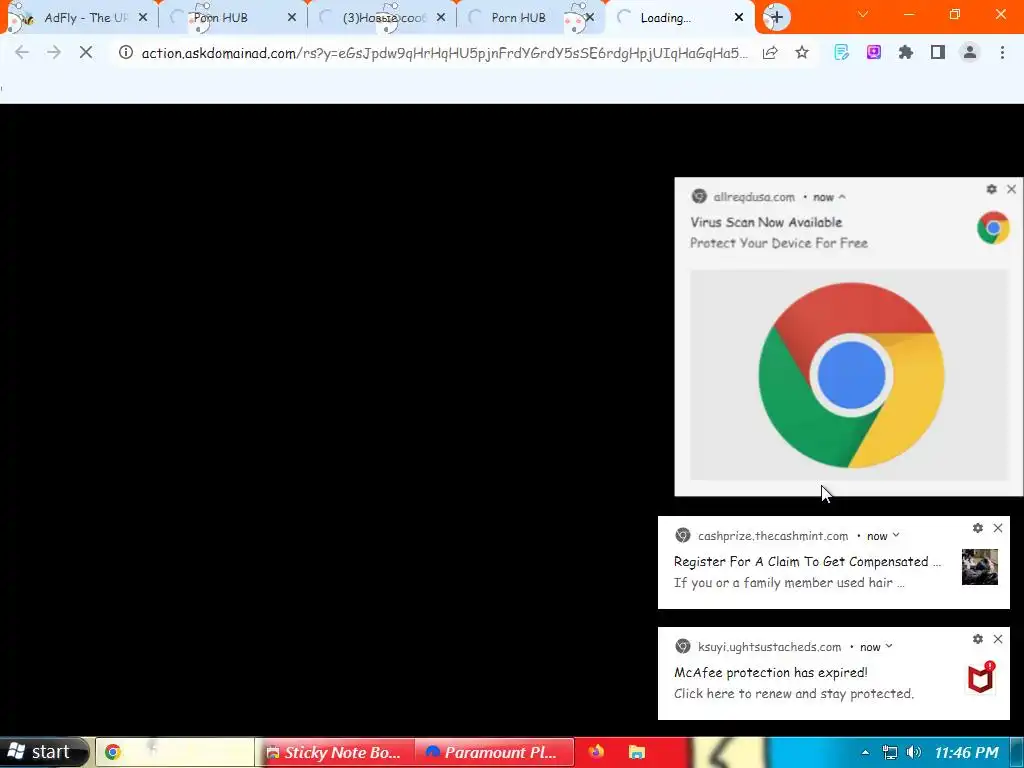Viewport: 1024px width, 768px height.
Task: Toggle the side panel
Action: pos(938,52)
